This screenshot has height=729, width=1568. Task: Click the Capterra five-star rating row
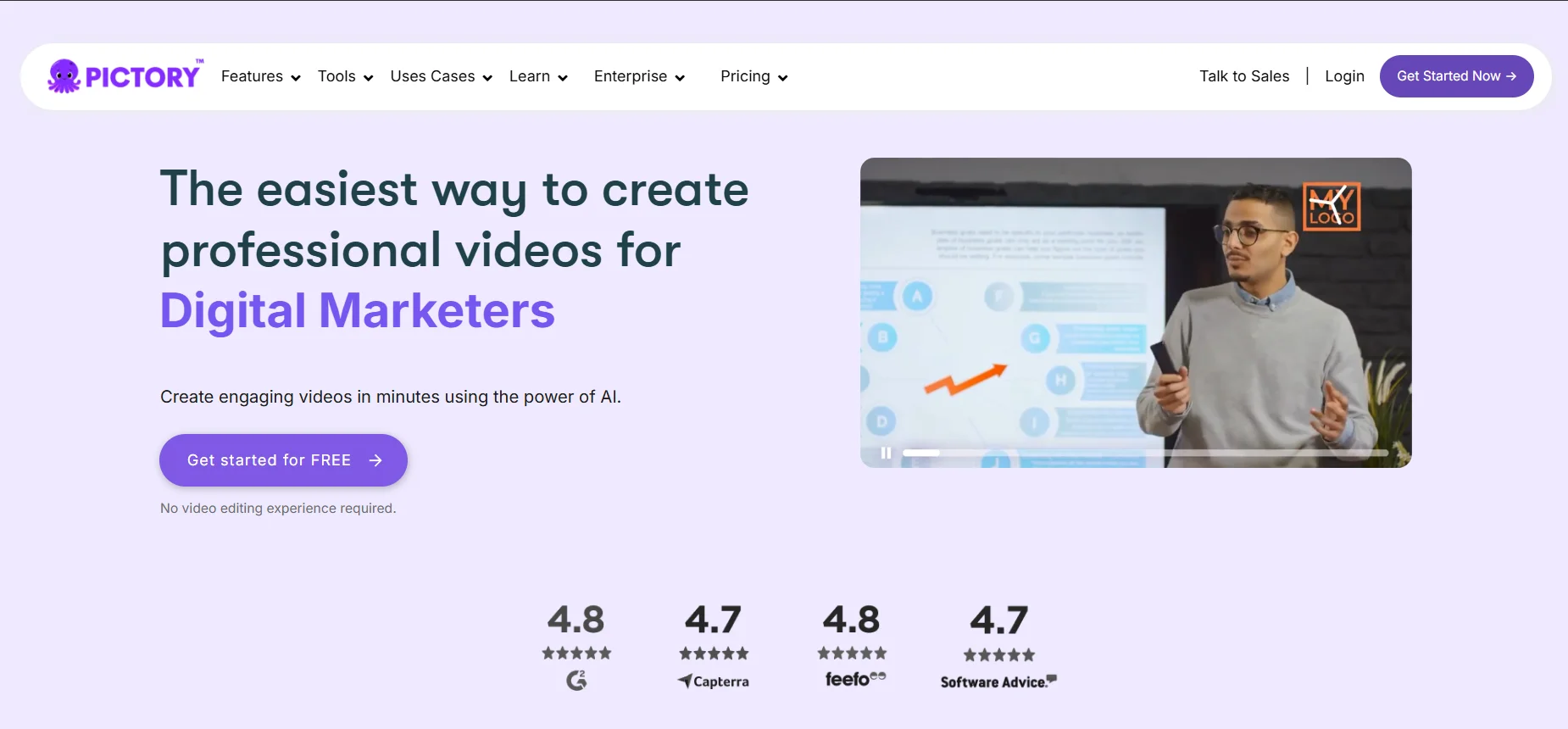tap(714, 654)
